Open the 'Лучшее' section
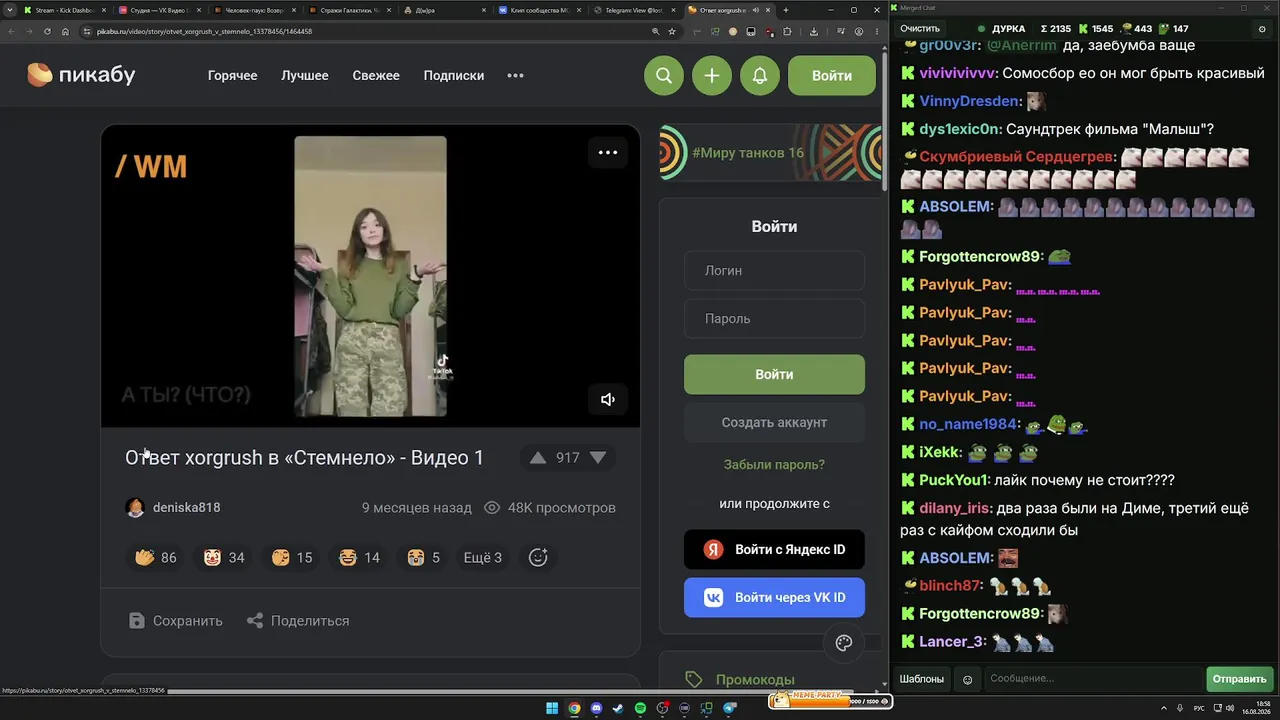The height and width of the screenshot is (720, 1280). 305,76
